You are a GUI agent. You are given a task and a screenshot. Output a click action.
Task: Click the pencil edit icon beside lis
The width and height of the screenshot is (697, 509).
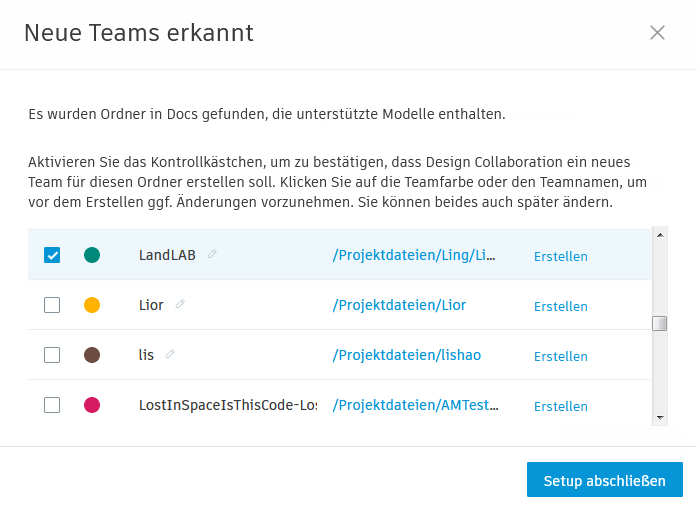pos(170,354)
